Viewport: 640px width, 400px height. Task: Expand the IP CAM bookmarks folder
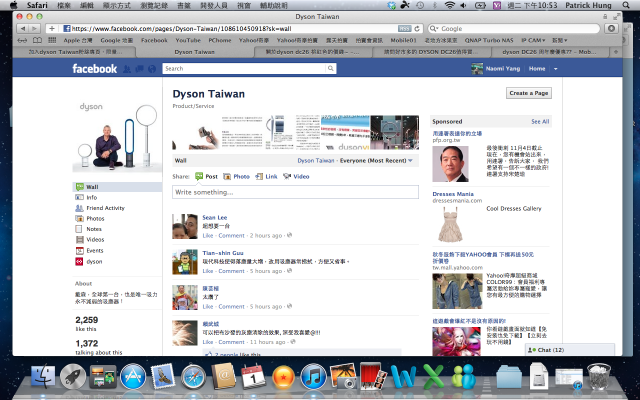[x=533, y=40]
